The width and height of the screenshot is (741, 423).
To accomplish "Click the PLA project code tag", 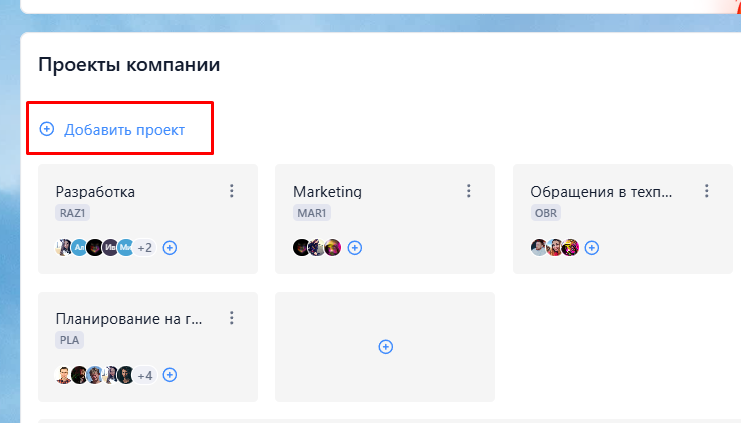I will (x=69, y=340).
